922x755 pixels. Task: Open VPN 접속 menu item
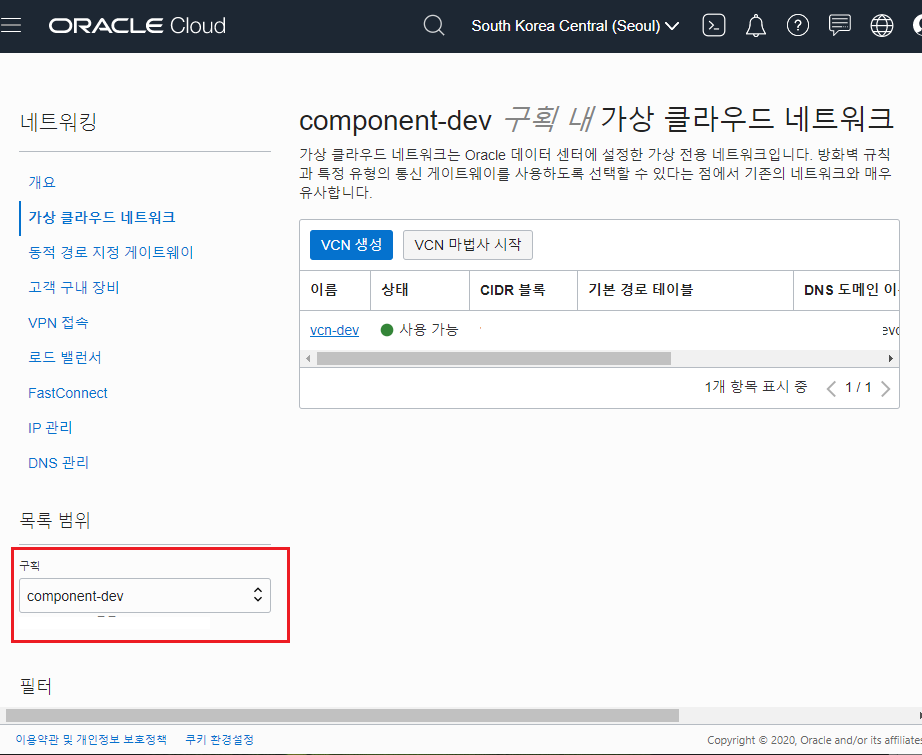point(58,323)
